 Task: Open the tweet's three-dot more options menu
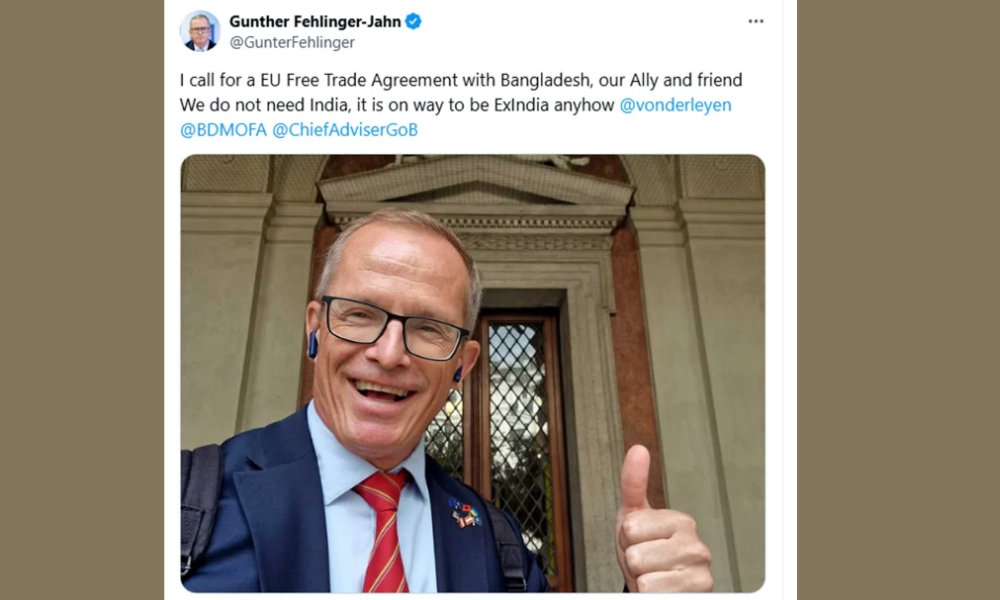756,22
